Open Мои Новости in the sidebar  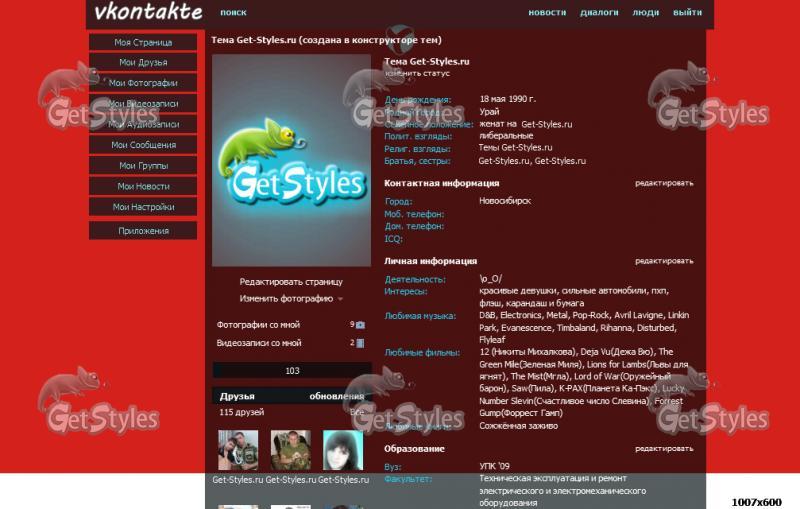click(143, 187)
